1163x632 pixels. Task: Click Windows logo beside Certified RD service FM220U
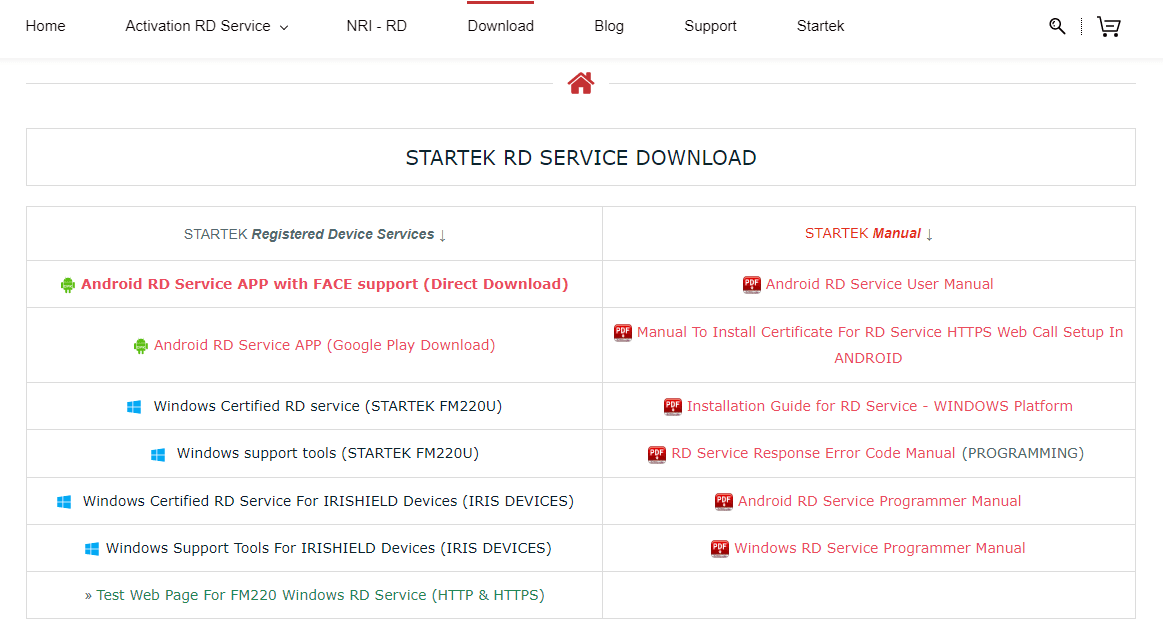(x=134, y=406)
